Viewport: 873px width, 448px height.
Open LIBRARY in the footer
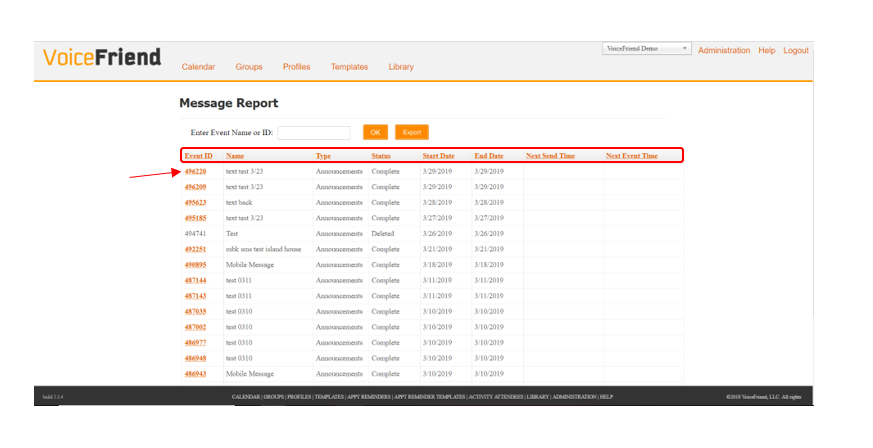[538, 397]
